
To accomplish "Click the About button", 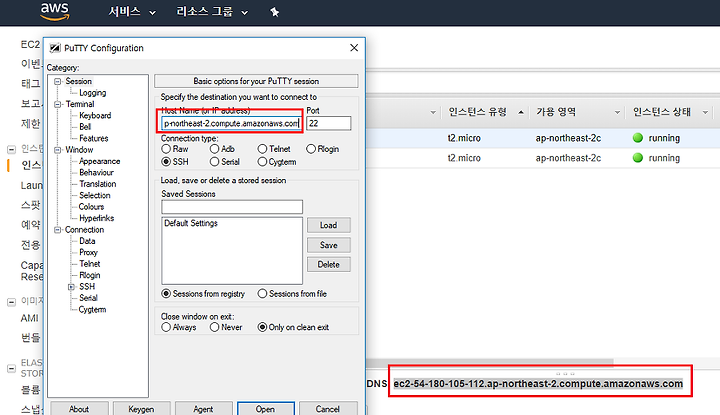I will 79,409.
